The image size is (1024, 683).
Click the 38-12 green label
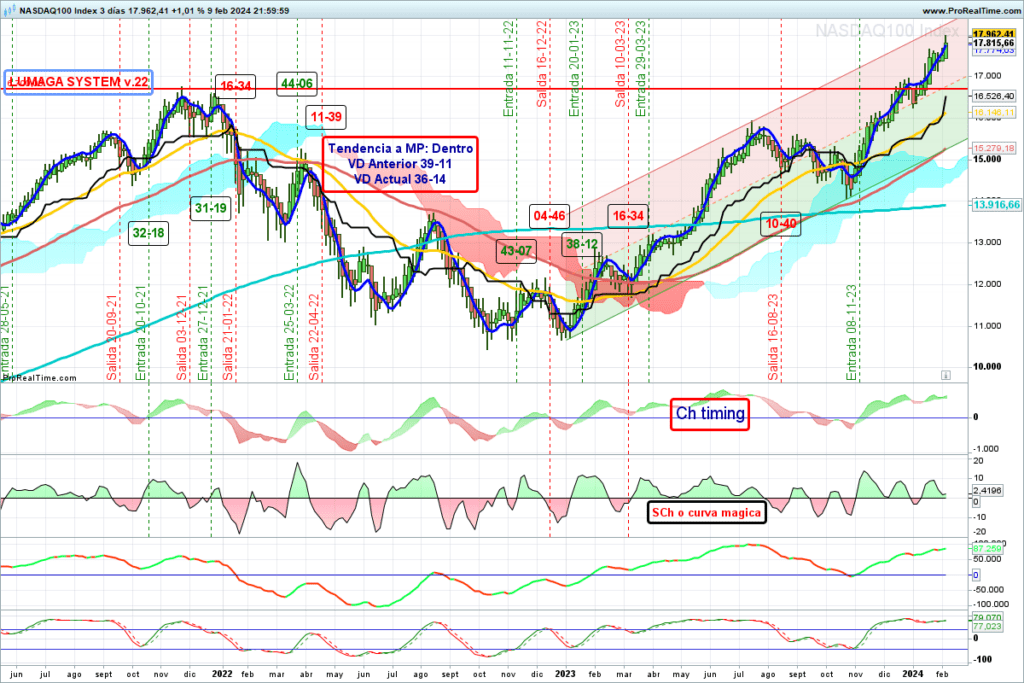pyautogui.click(x=581, y=244)
